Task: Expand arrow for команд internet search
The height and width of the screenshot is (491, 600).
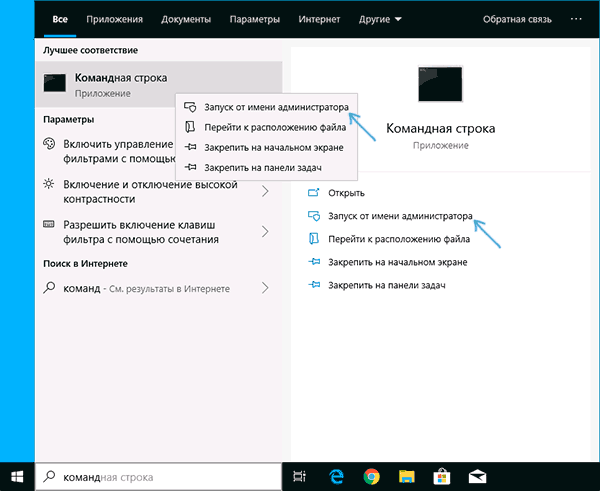Action: coord(265,288)
